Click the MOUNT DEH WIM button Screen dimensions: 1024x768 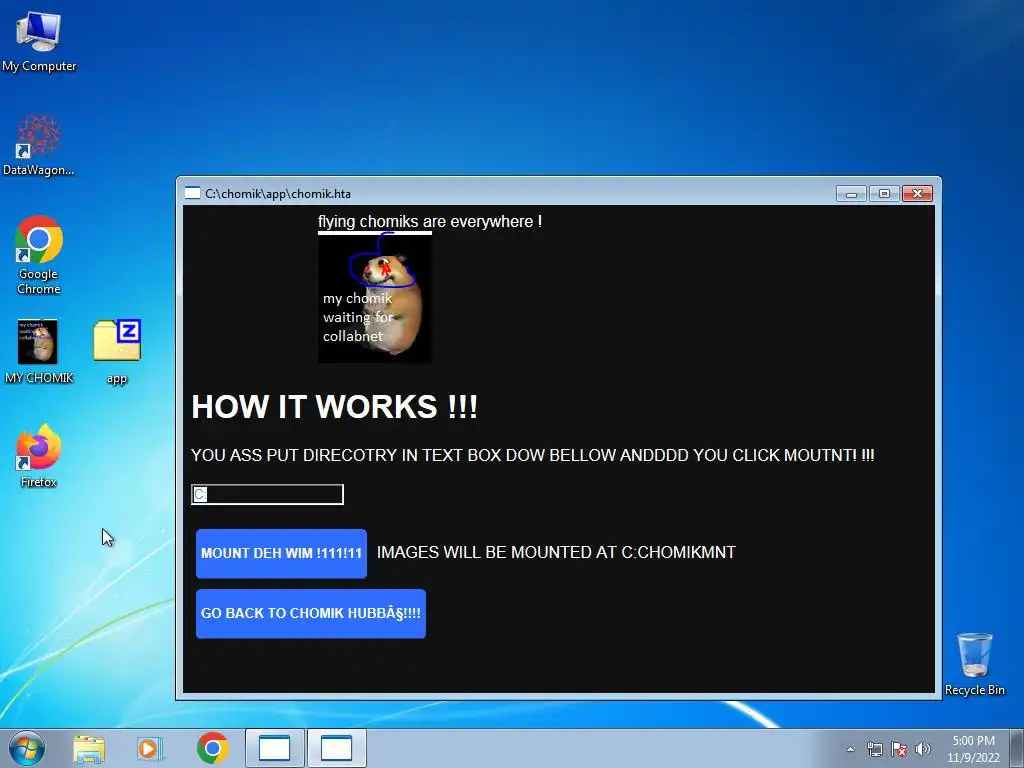[281, 553]
